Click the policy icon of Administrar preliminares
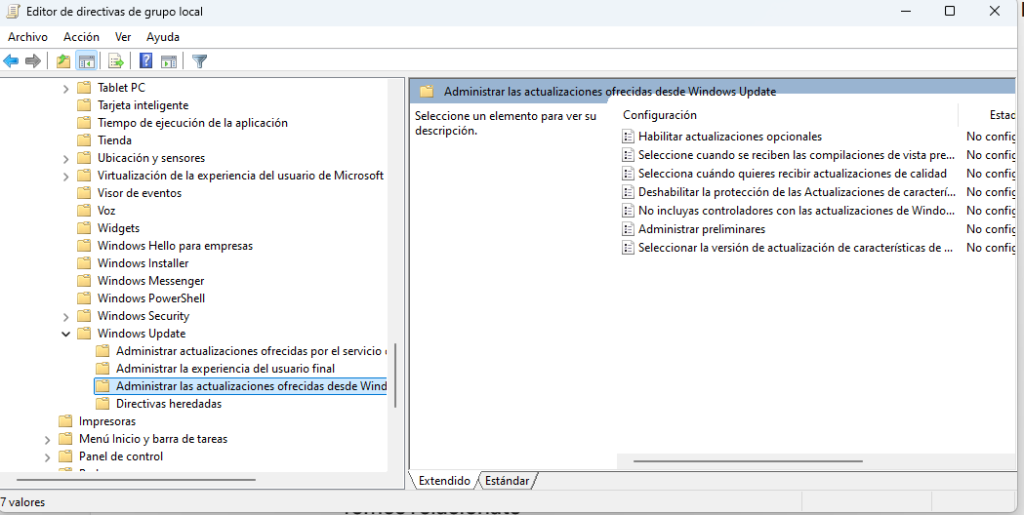Screen dimensions: 1024x515 (x=628, y=229)
